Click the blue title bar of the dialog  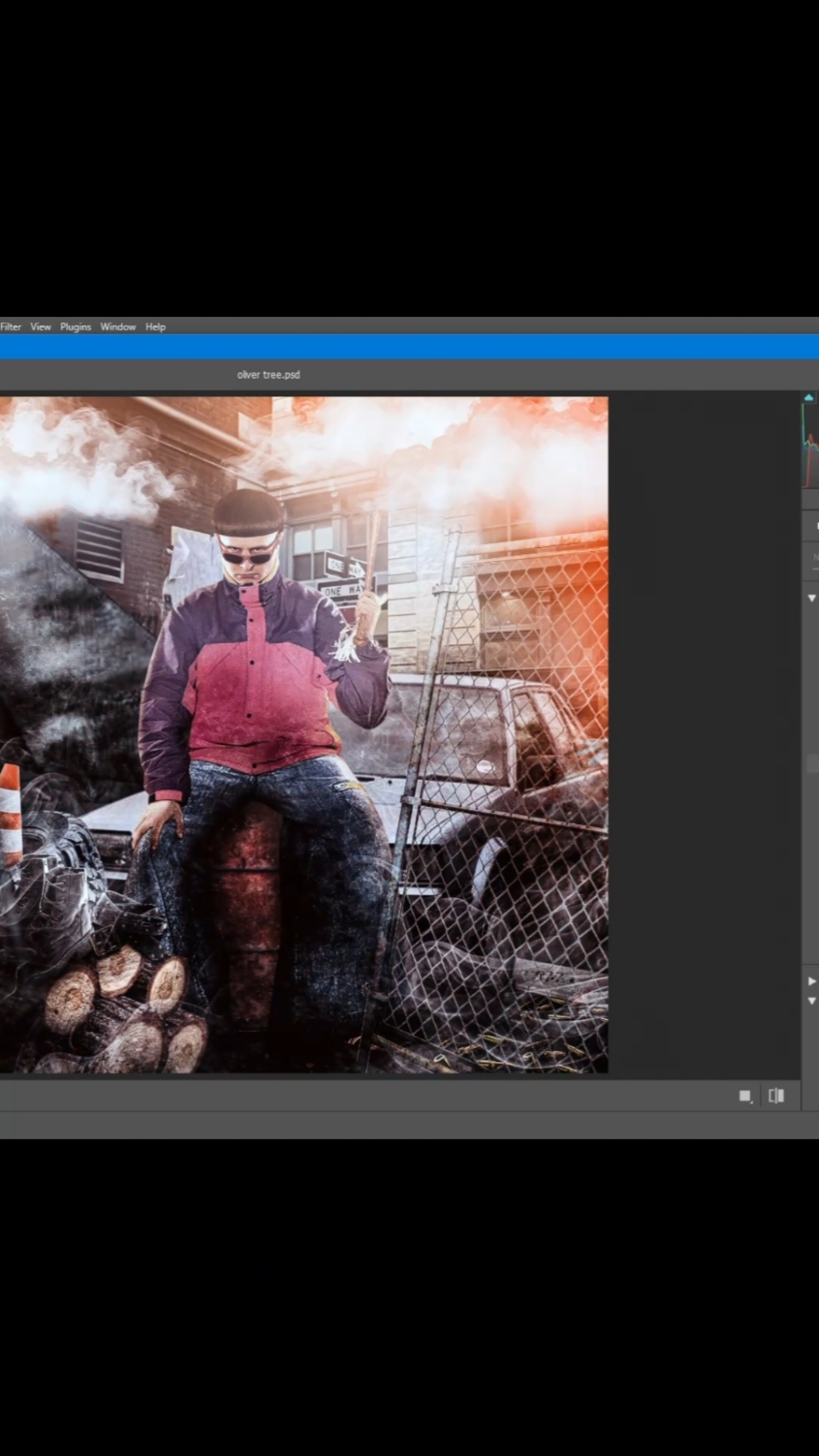pos(409,347)
